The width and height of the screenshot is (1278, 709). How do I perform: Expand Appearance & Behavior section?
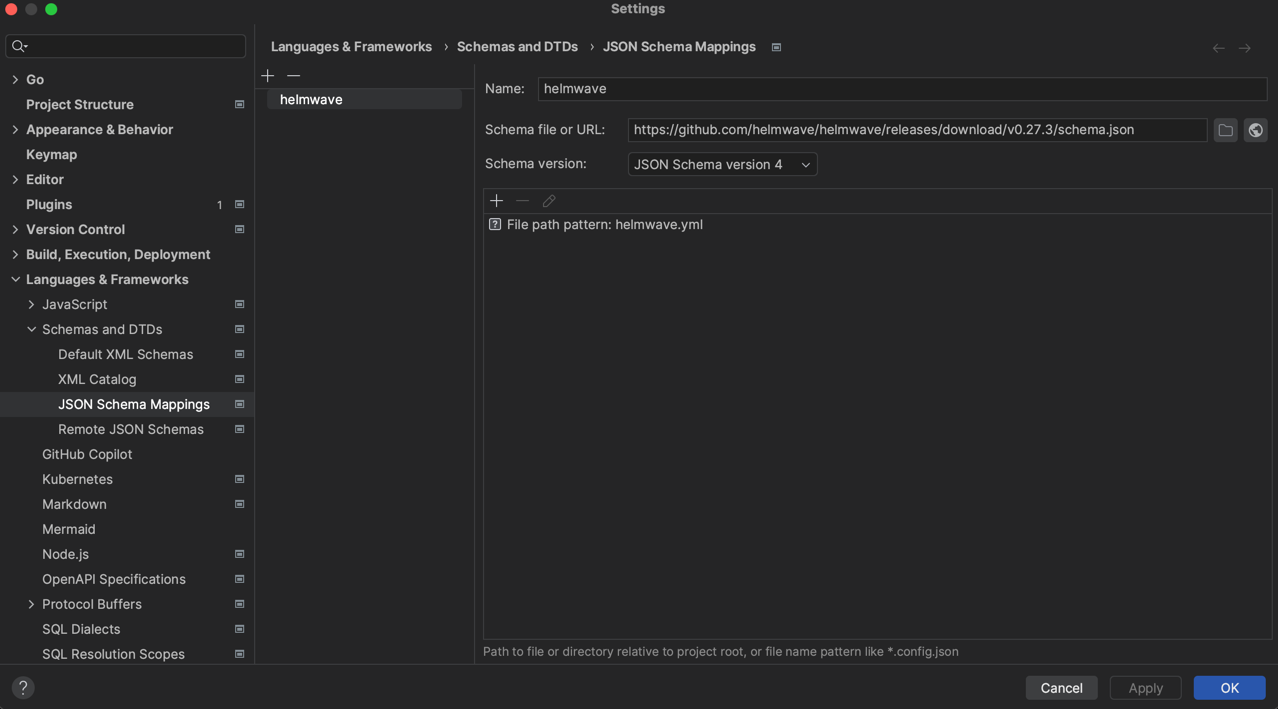coord(15,129)
